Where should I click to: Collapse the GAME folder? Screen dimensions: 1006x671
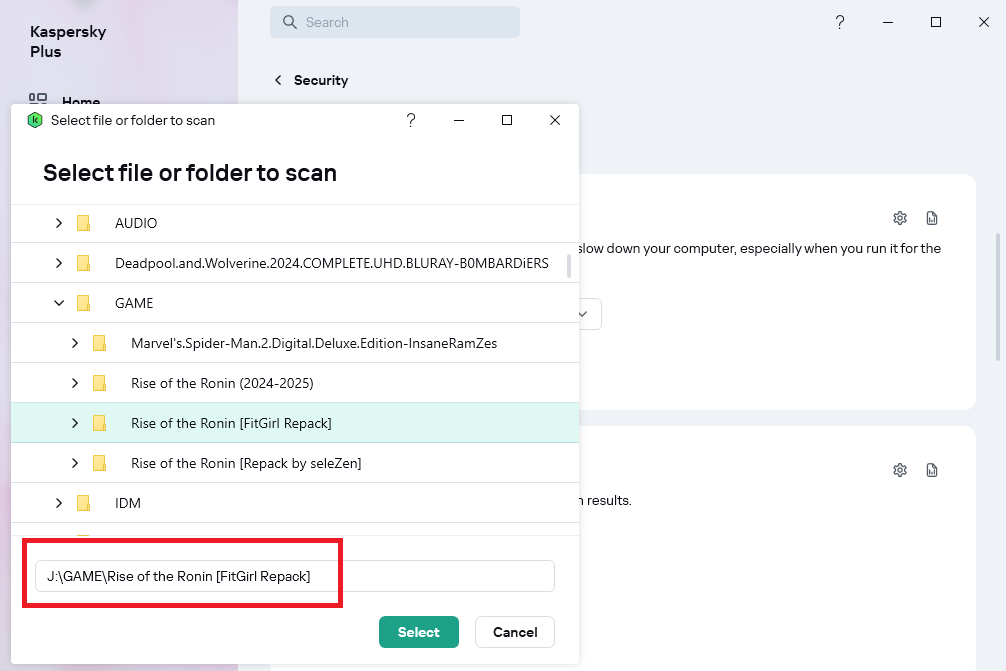(x=59, y=303)
